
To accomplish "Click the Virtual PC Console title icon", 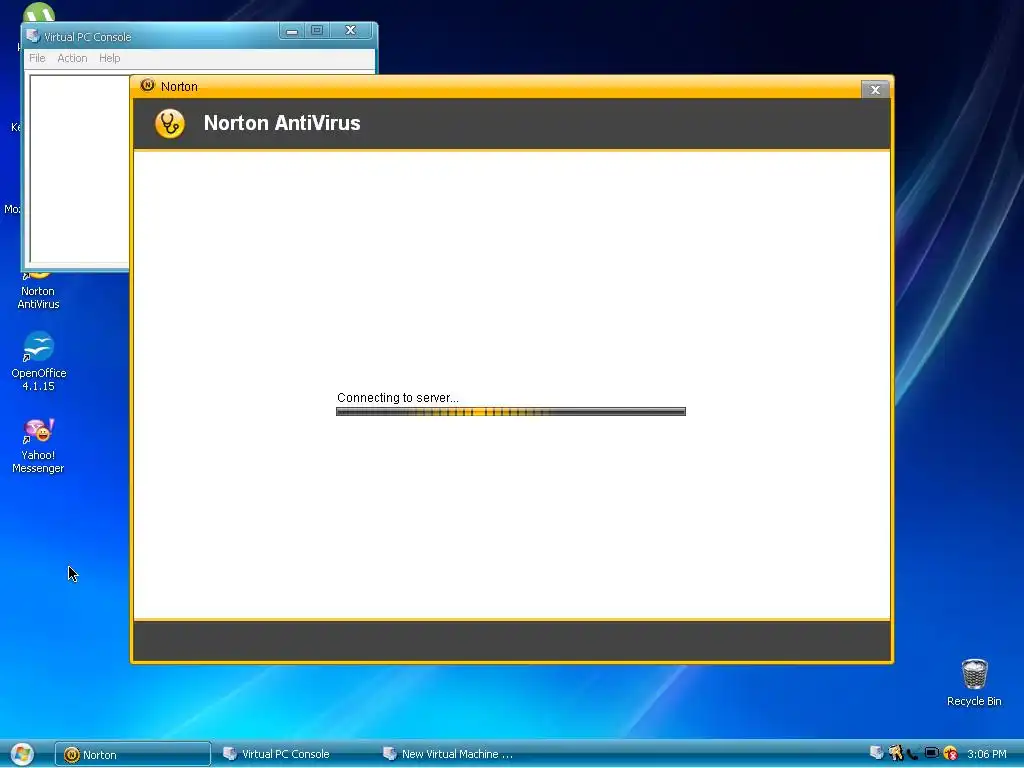I will coord(33,36).
